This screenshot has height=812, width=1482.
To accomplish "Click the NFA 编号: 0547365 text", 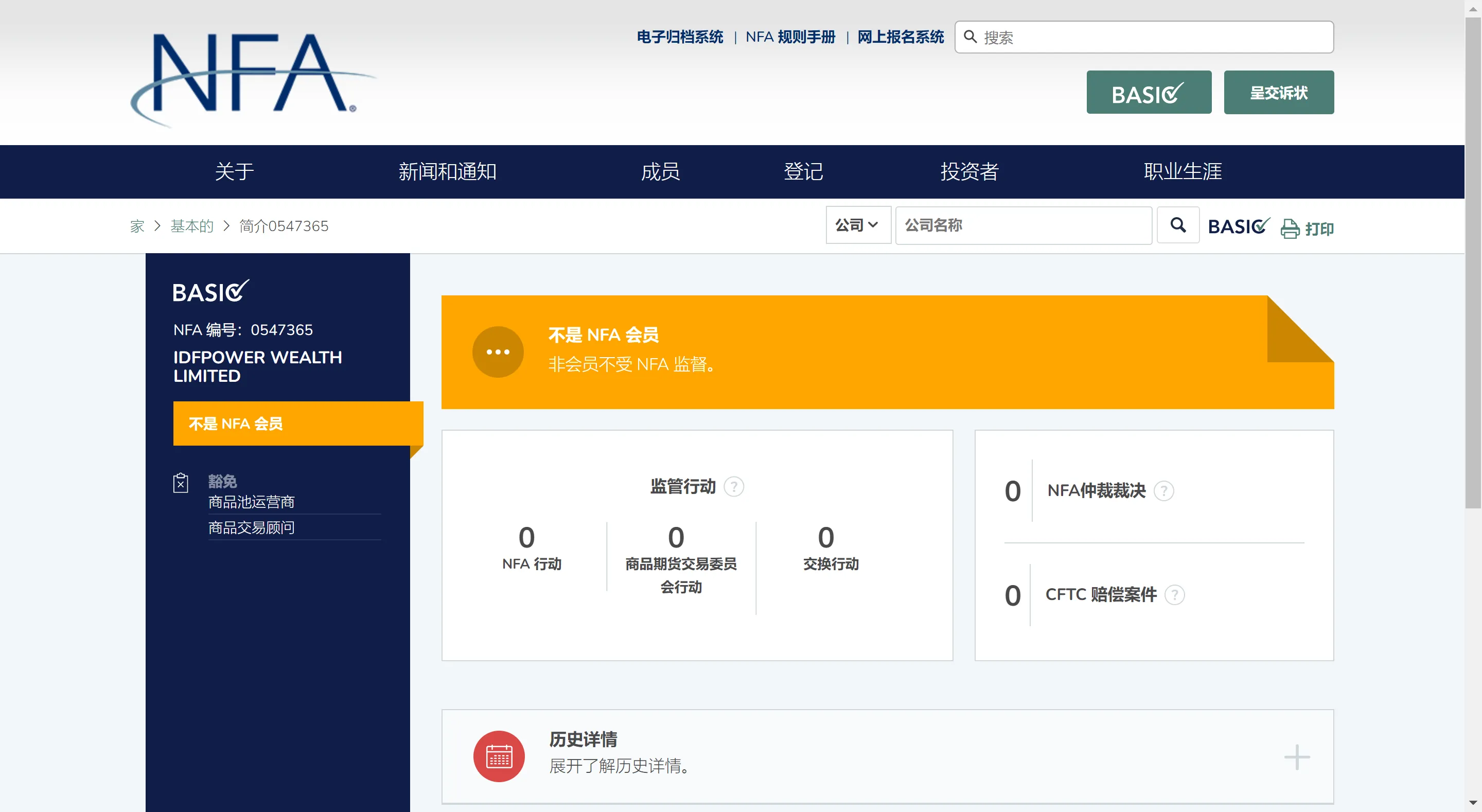I will (243, 330).
